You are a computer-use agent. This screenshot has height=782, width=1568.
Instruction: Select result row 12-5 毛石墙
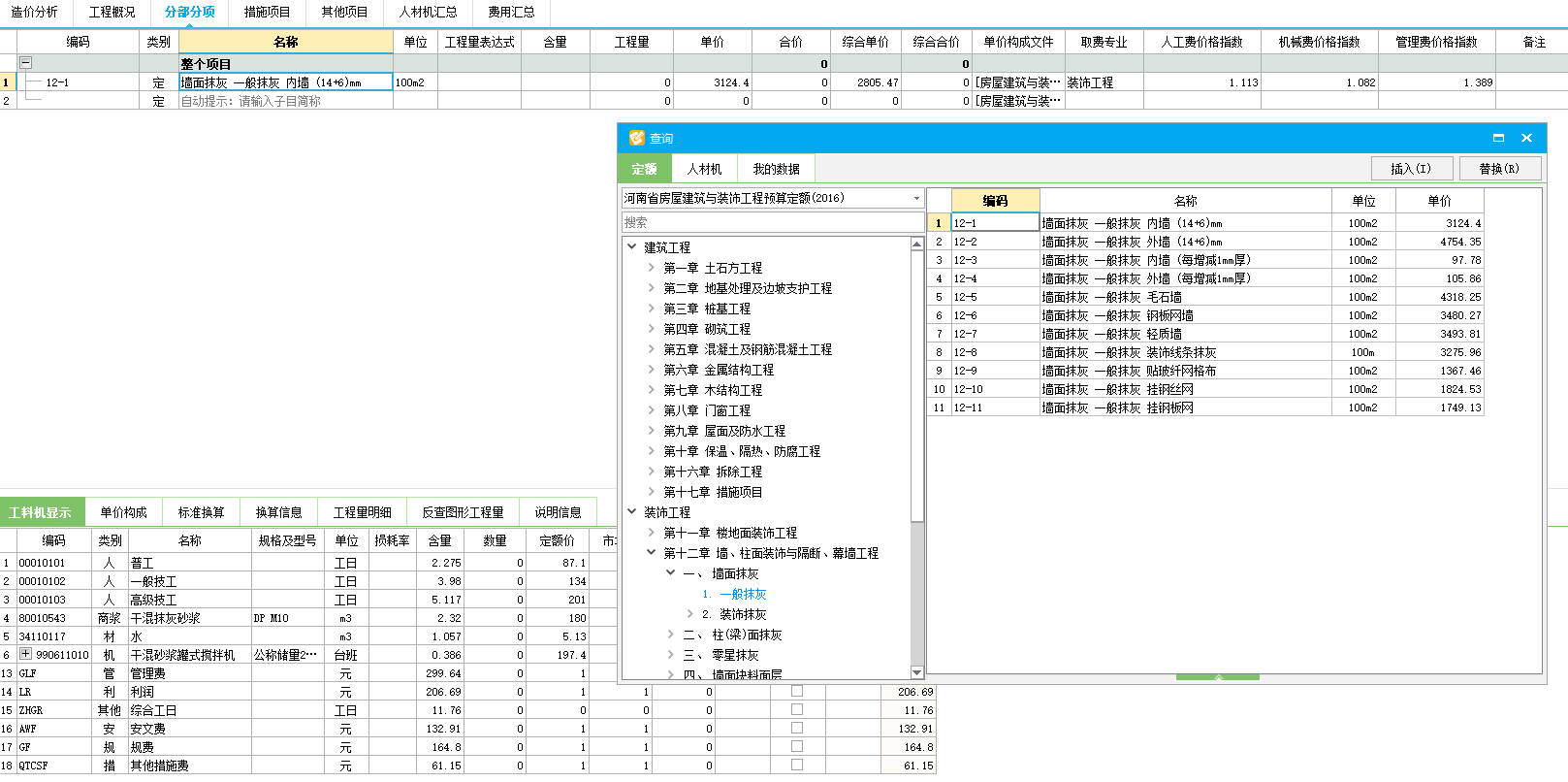click(1205, 297)
